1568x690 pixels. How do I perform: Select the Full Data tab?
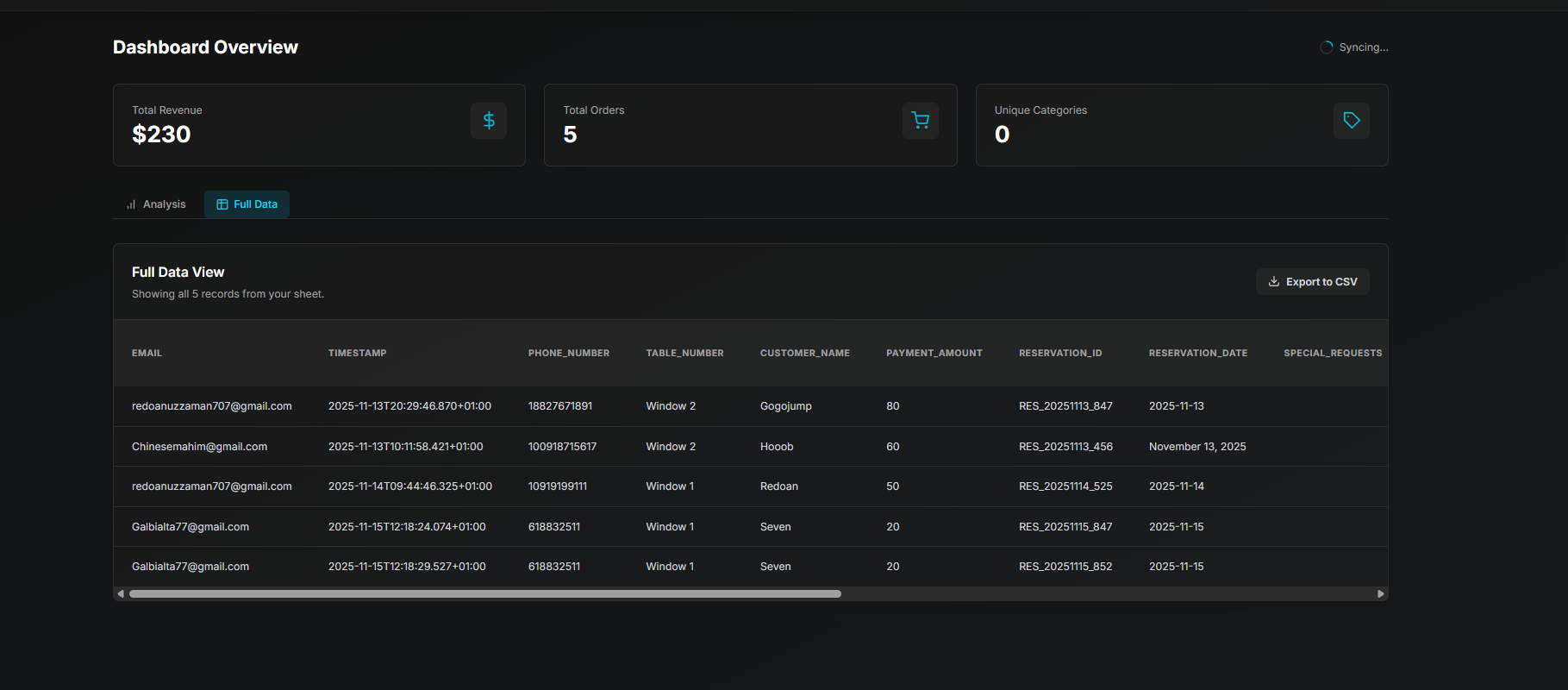click(x=247, y=204)
